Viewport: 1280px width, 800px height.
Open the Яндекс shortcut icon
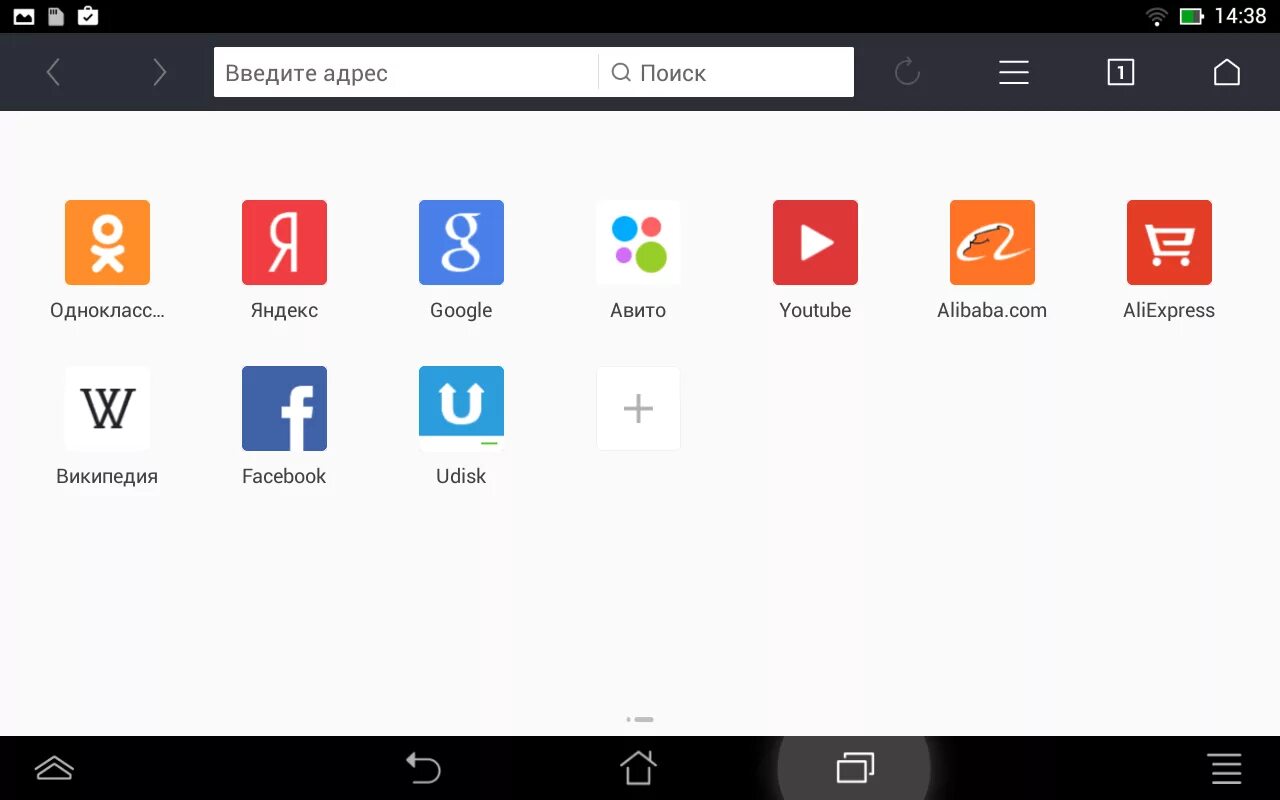point(284,242)
